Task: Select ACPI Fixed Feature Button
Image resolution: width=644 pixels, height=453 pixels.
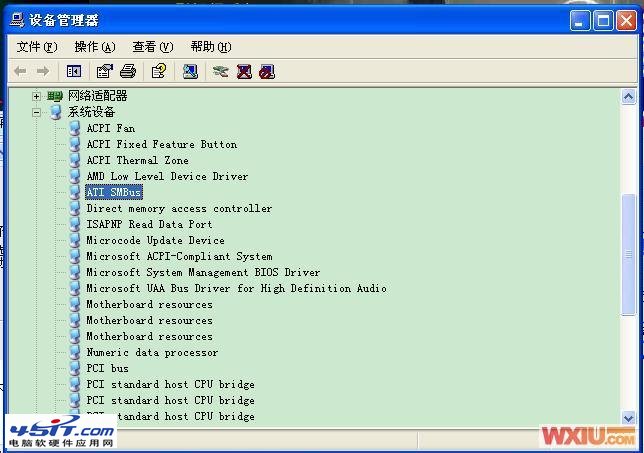Action: (x=162, y=145)
